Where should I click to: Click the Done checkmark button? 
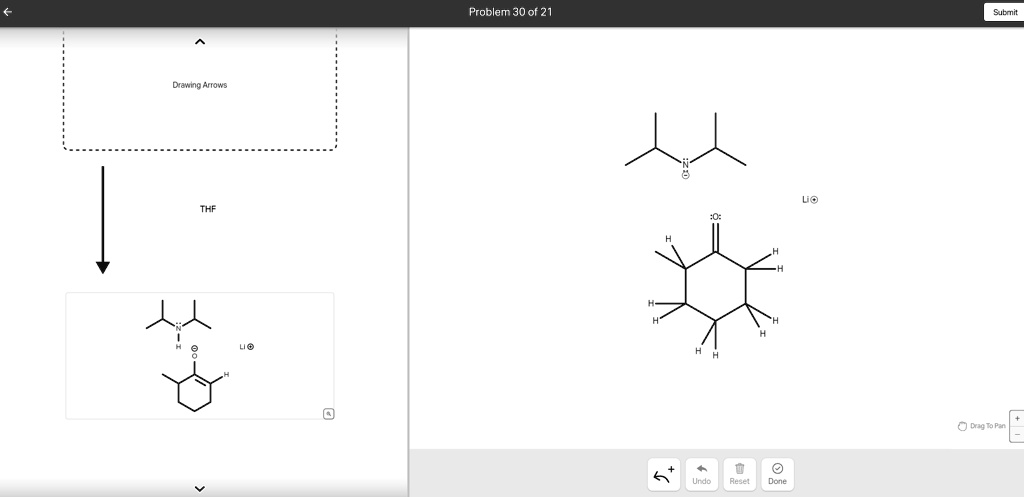tap(777, 475)
